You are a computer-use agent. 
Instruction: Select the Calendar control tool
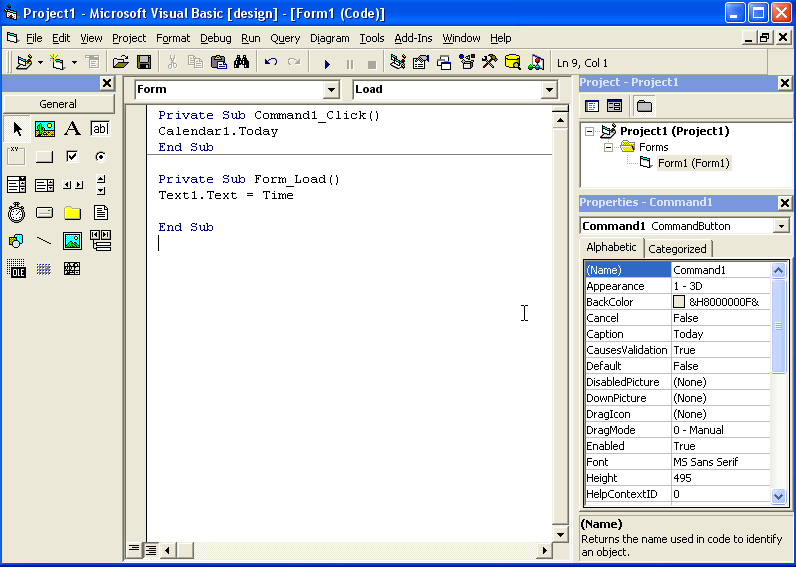(73, 269)
